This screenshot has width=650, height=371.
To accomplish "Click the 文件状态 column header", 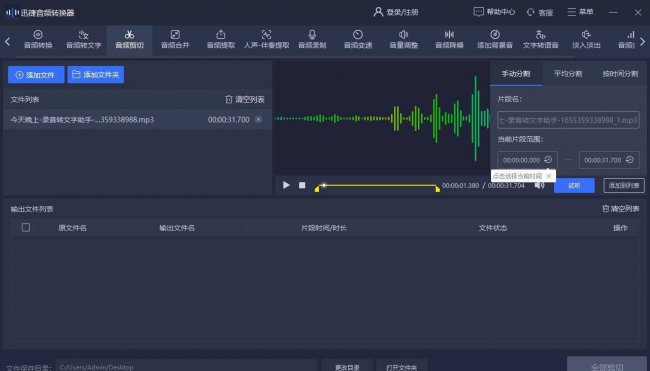I will (493, 228).
